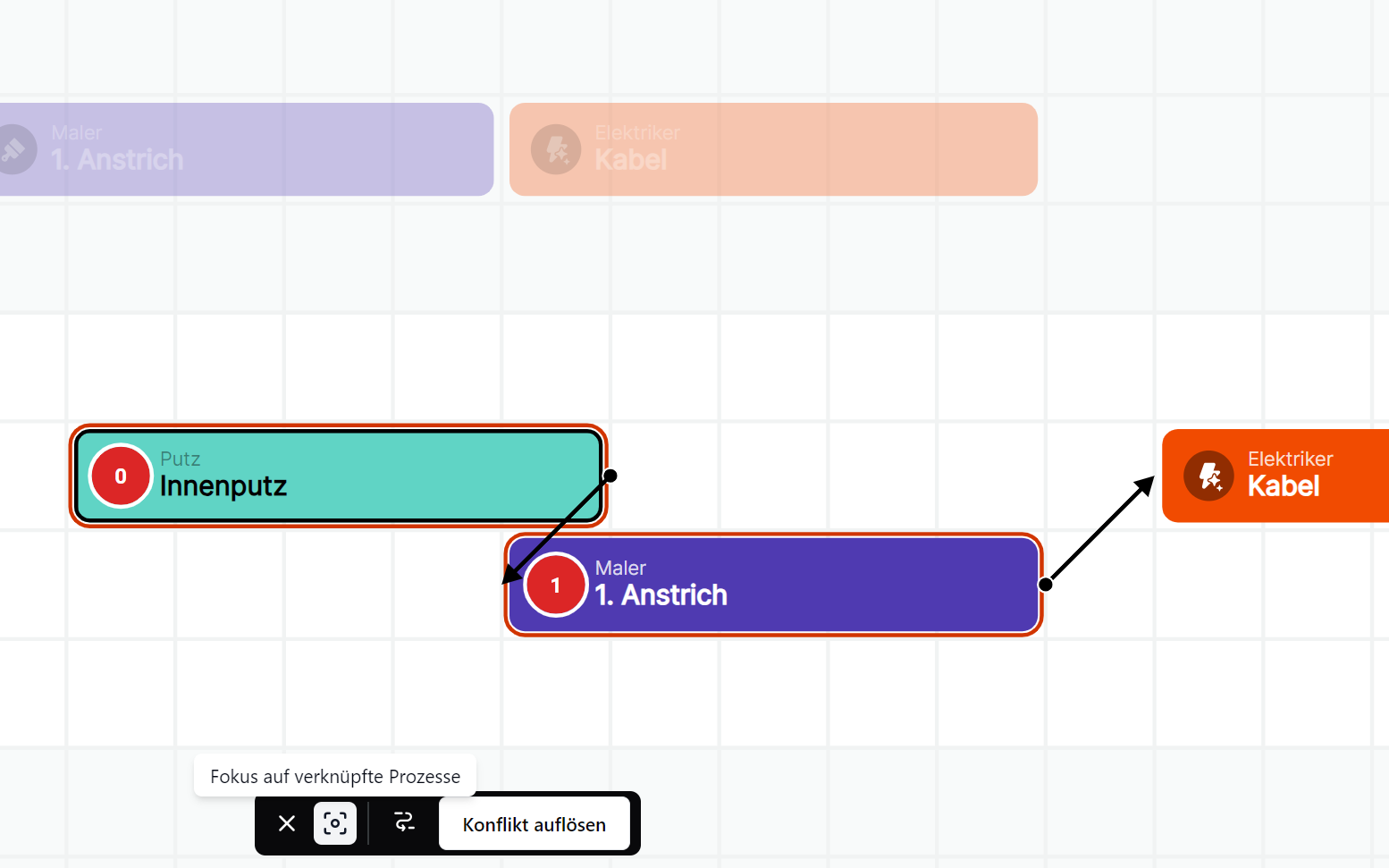The image size is (1389, 868).
Task: Click the faded 1. Anstrich title in top row
Action: pos(117,160)
